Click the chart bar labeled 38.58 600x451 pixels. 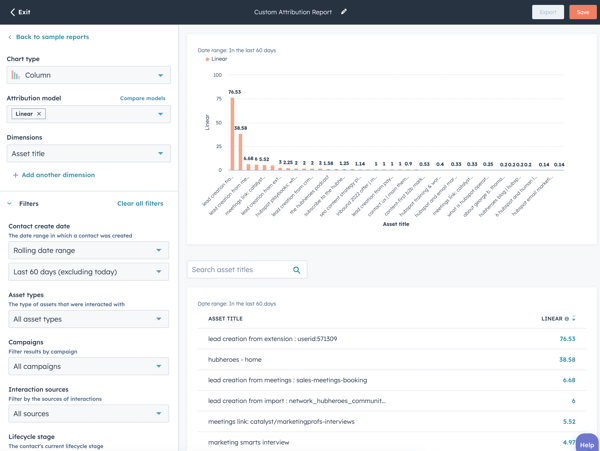coord(240,152)
